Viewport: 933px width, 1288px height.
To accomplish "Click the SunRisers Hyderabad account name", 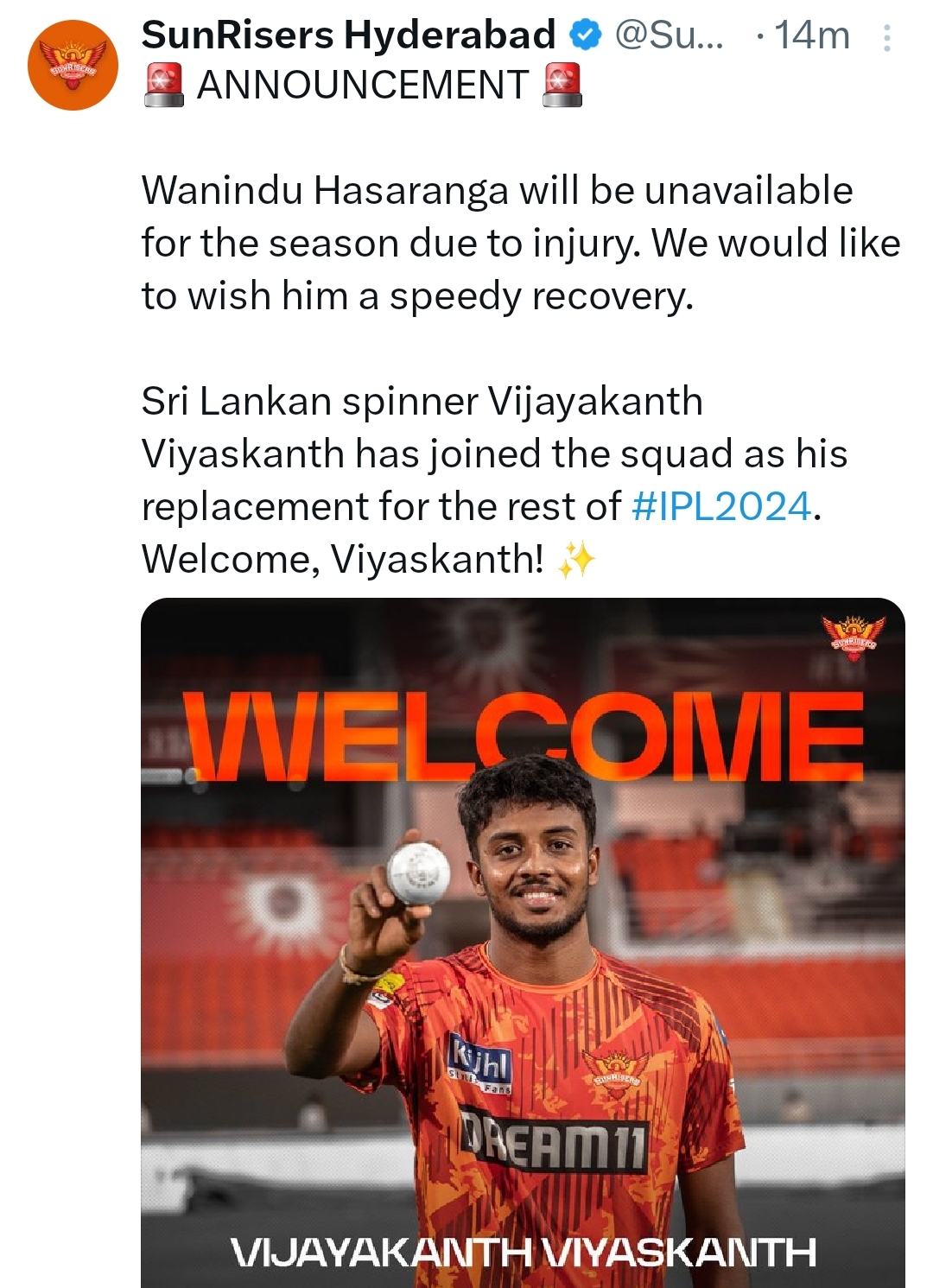I will coord(348,35).
